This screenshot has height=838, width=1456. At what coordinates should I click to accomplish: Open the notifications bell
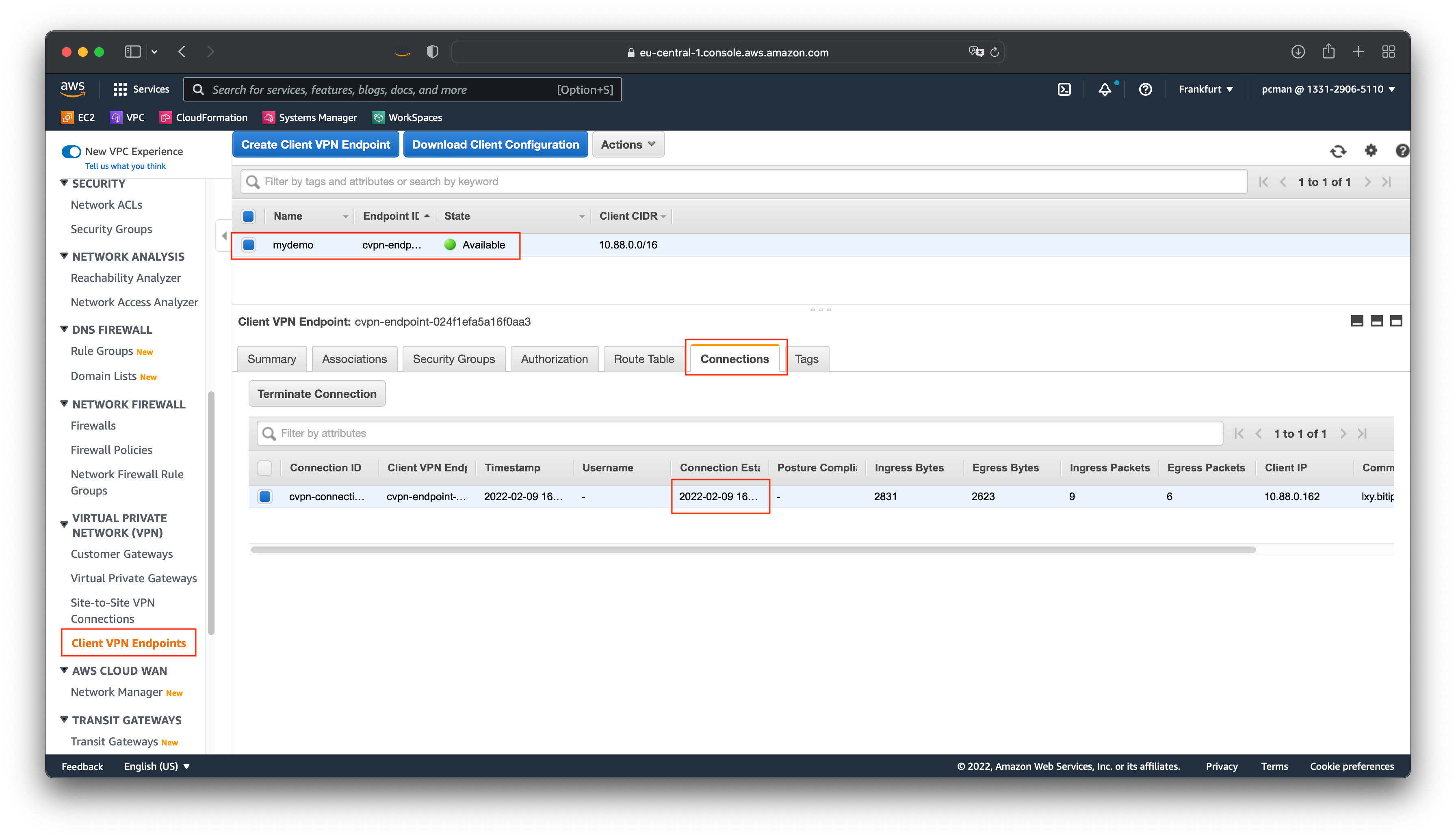(x=1104, y=89)
